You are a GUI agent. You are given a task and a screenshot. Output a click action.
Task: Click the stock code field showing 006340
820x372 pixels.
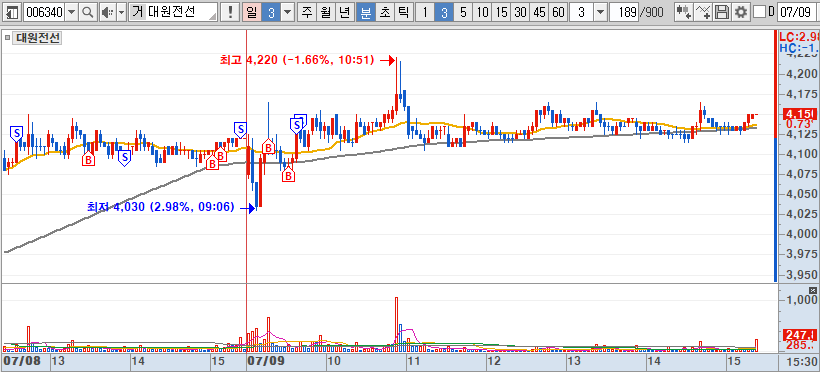(44, 12)
